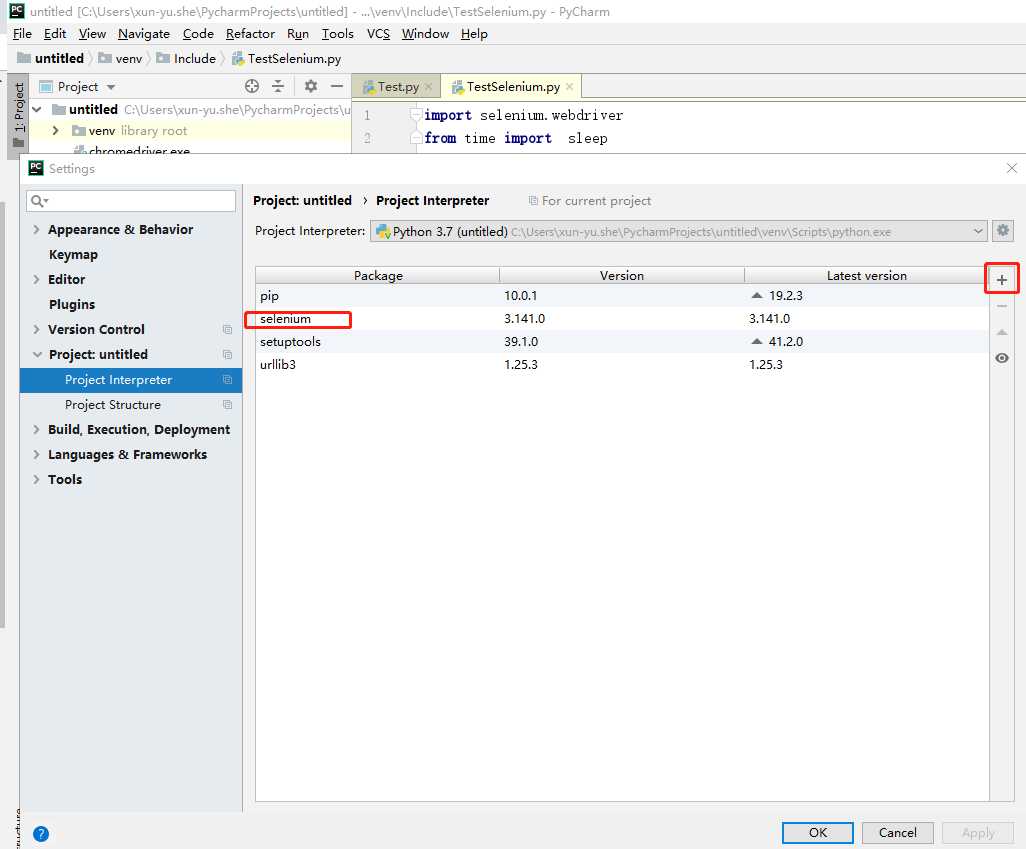Expand the venv library root folder
The height and width of the screenshot is (849, 1026).
click(56, 130)
